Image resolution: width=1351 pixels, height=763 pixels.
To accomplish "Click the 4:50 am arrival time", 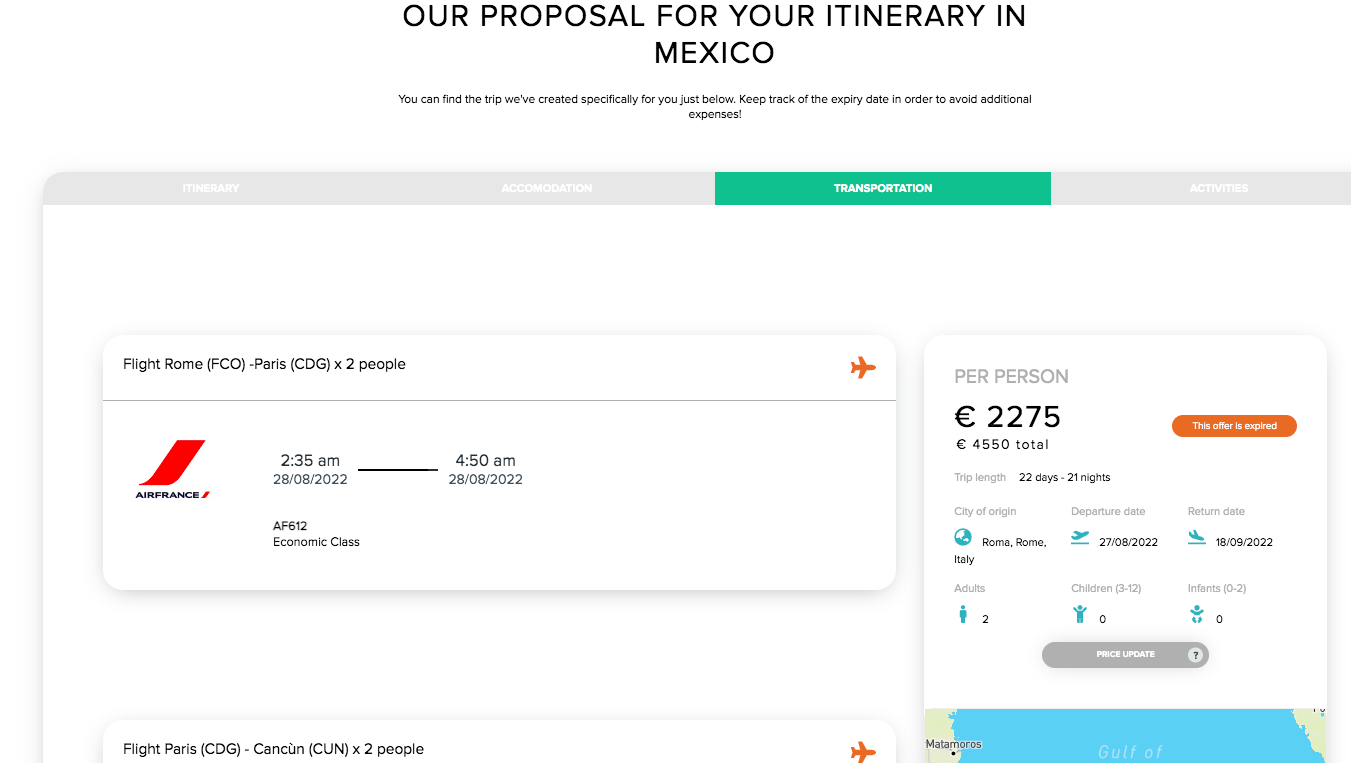I will pos(485,461).
